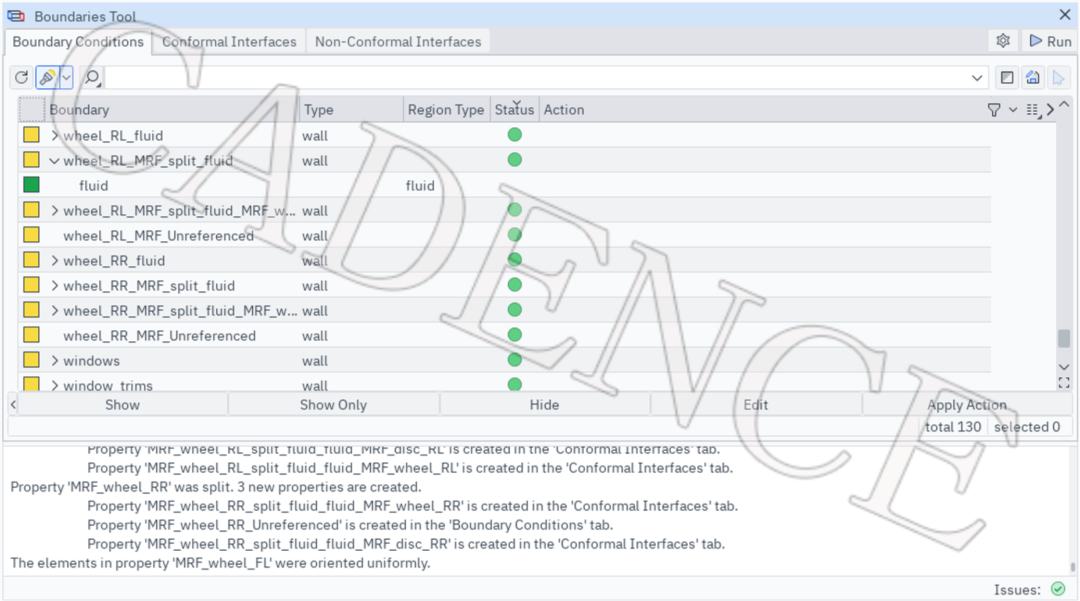Screen dimensions: 1080x601
Task: Click the up caret above scrollbar
Action: (x=1064, y=105)
